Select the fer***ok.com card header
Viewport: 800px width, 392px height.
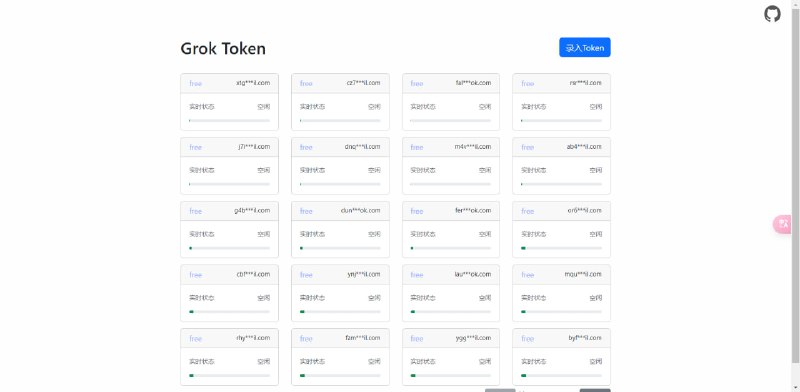(x=451, y=211)
